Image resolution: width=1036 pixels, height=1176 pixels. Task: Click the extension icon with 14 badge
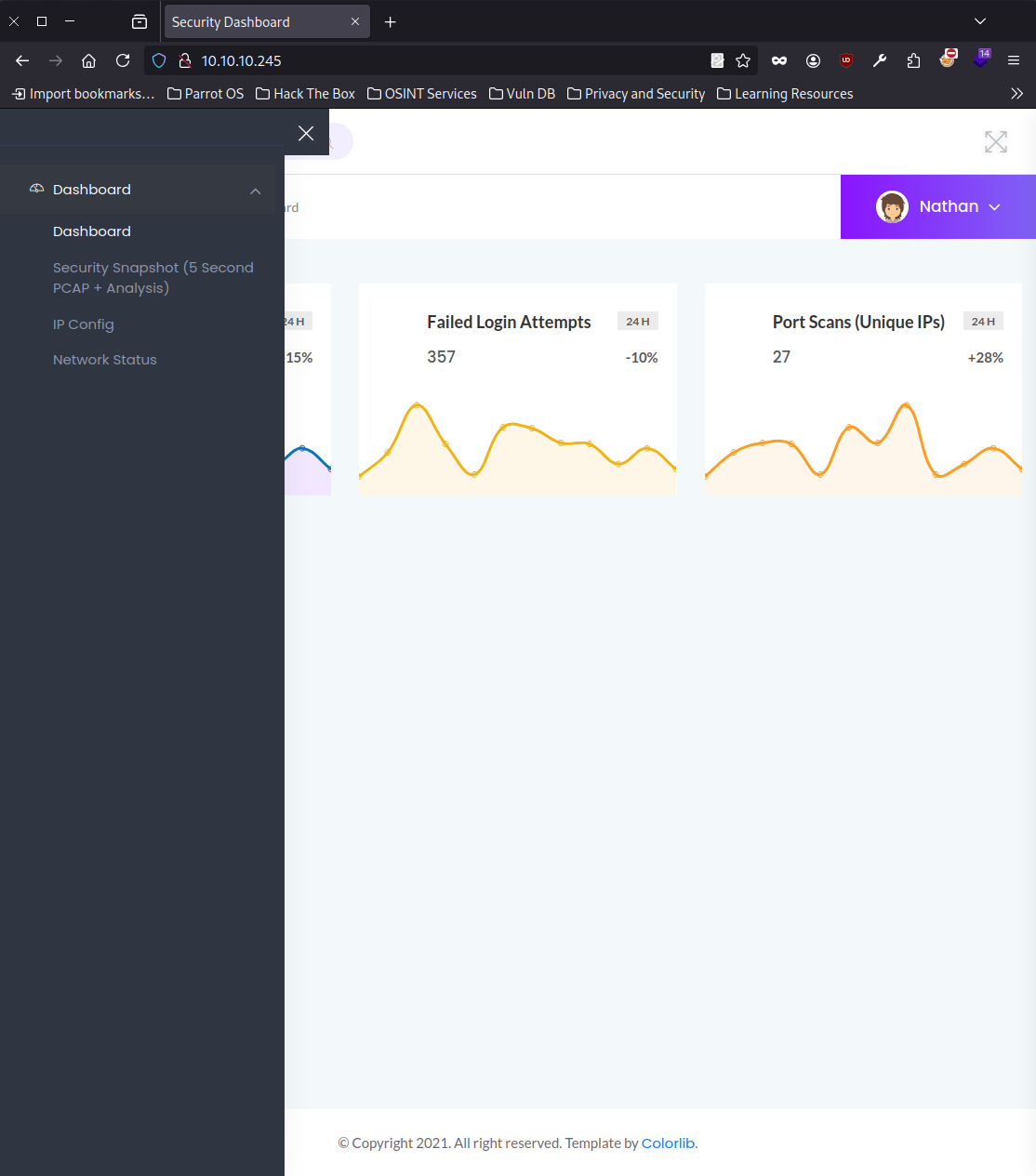982,59
